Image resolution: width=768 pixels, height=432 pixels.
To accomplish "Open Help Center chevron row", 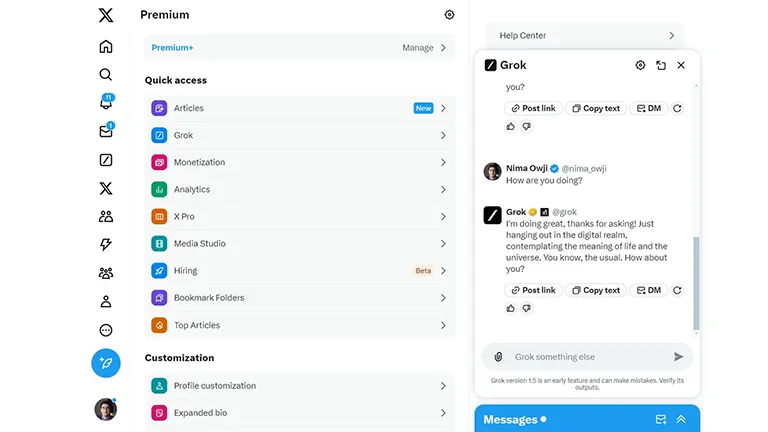I will [x=585, y=35].
